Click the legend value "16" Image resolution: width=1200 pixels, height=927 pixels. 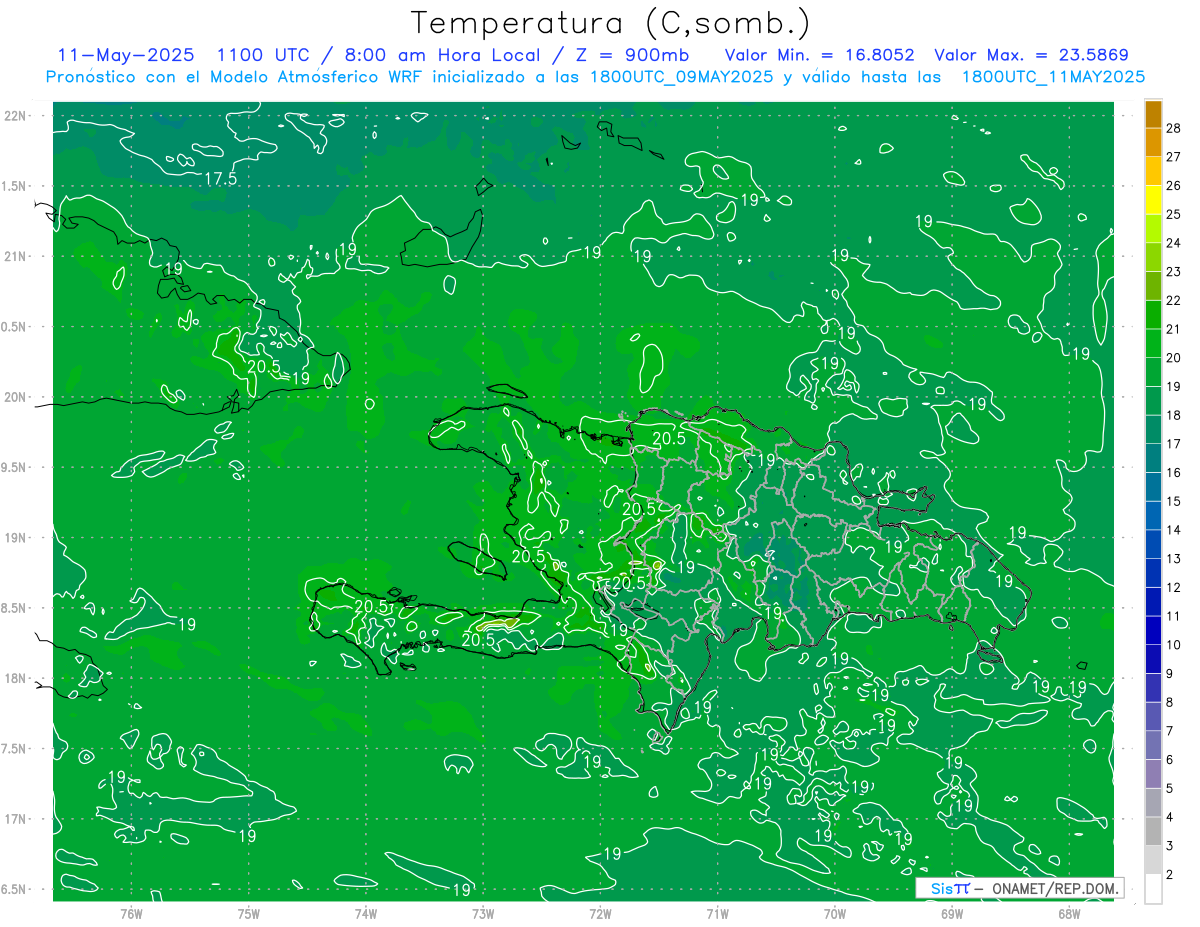(1174, 472)
